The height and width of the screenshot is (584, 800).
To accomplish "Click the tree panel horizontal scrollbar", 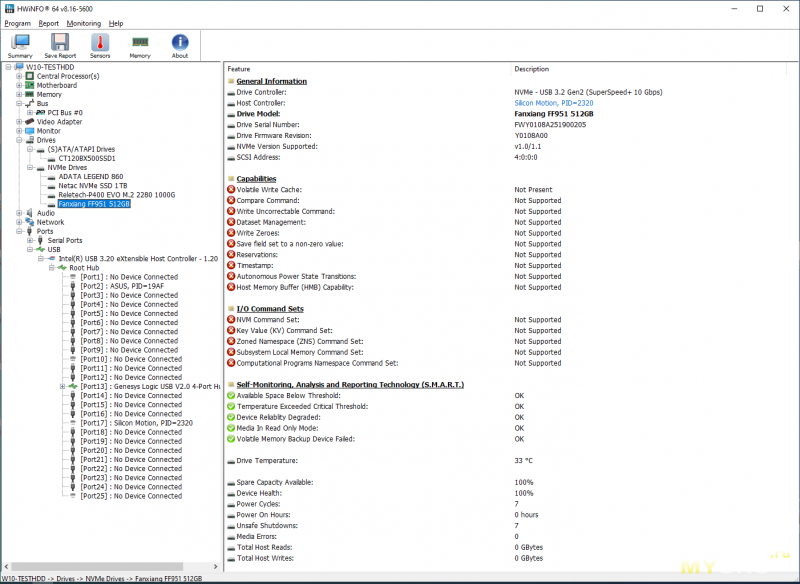I will click(97, 567).
